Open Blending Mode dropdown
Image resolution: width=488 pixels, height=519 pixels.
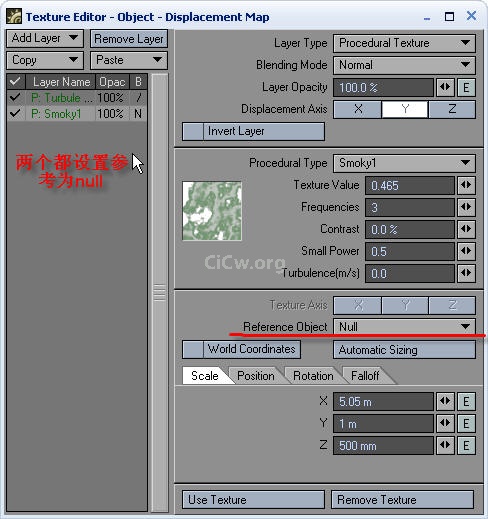[x=404, y=65]
